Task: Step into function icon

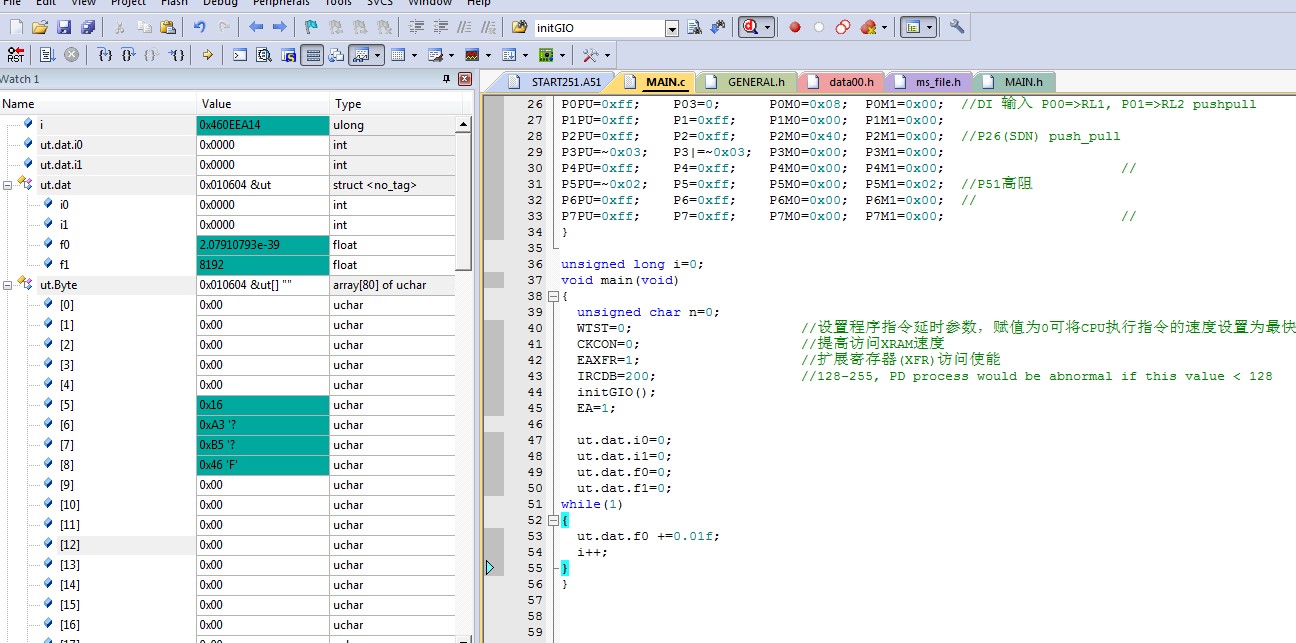Action: pyautogui.click(x=104, y=55)
